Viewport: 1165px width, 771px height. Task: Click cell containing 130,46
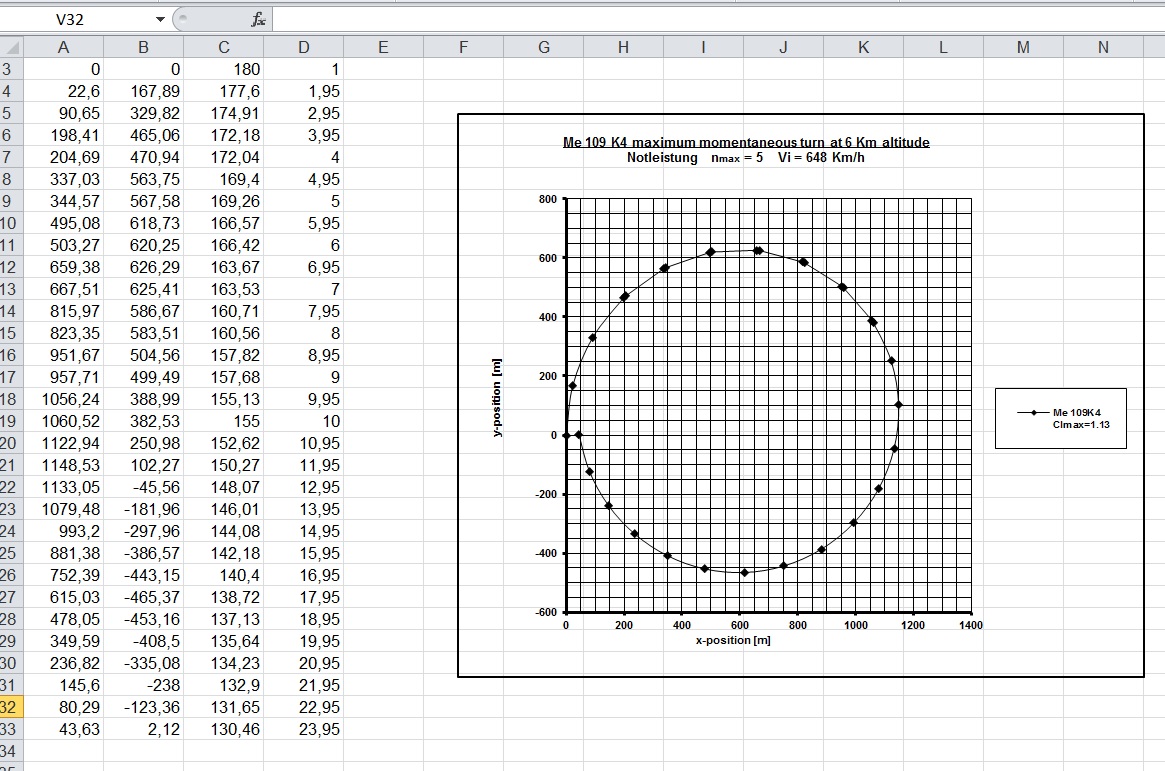coord(224,729)
